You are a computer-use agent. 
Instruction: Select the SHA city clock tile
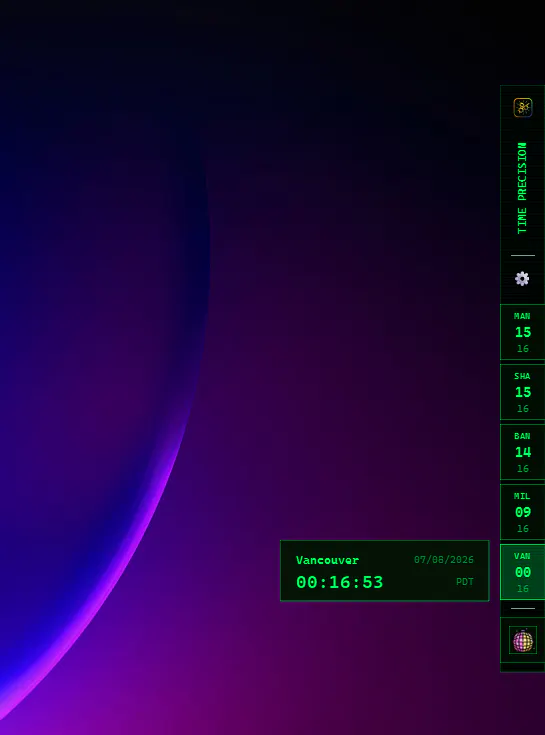tap(523, 392)
